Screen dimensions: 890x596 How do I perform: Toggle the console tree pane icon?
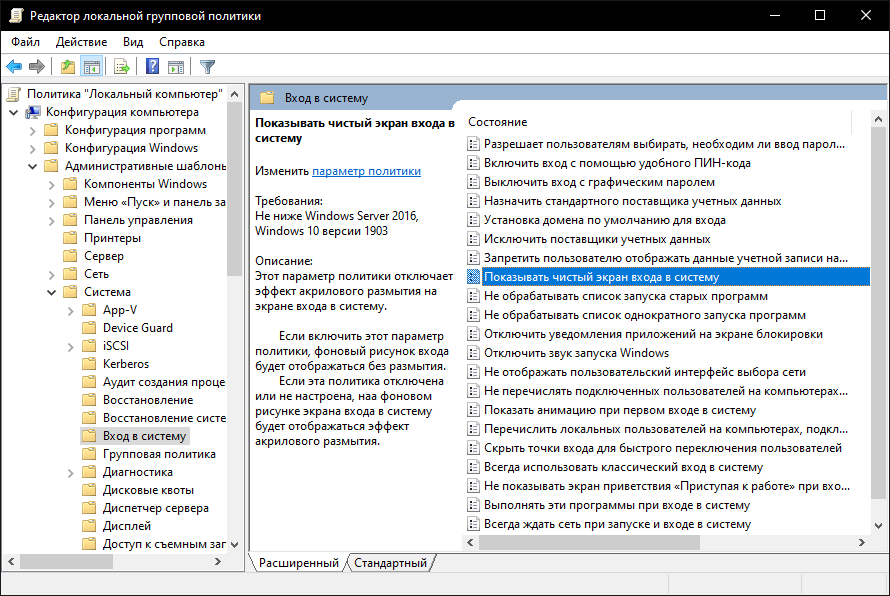(x=91, y=67)
